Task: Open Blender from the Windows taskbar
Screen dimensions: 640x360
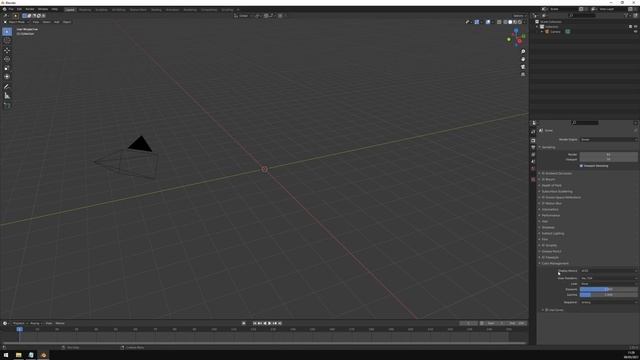Action: pos(44,355)
